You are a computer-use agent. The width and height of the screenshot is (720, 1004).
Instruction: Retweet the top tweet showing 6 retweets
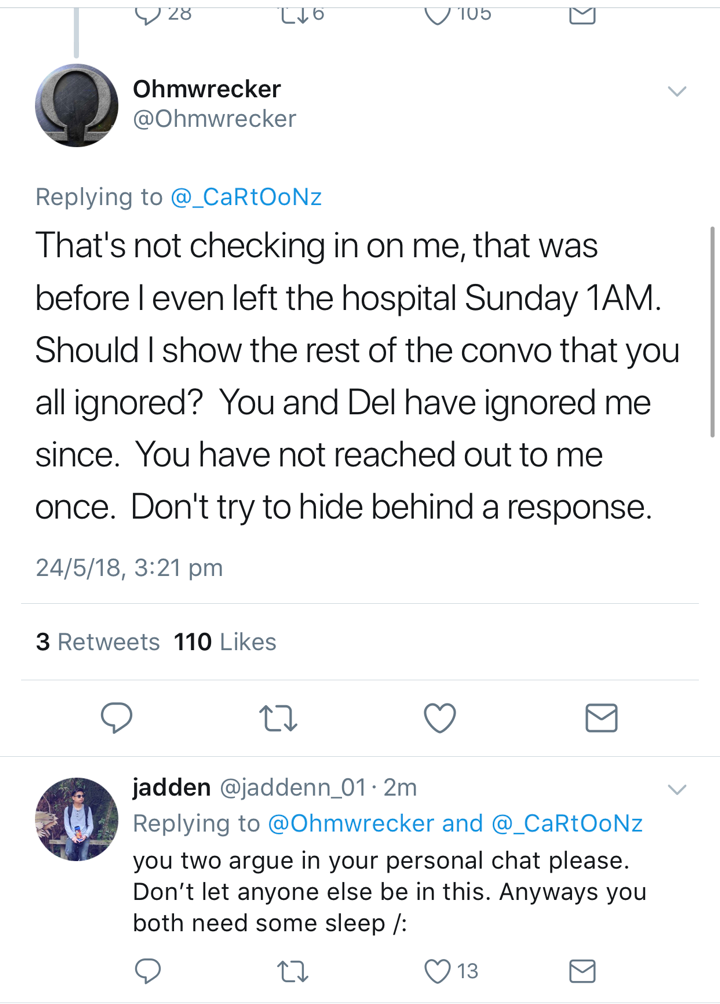[x=302, y=13]
